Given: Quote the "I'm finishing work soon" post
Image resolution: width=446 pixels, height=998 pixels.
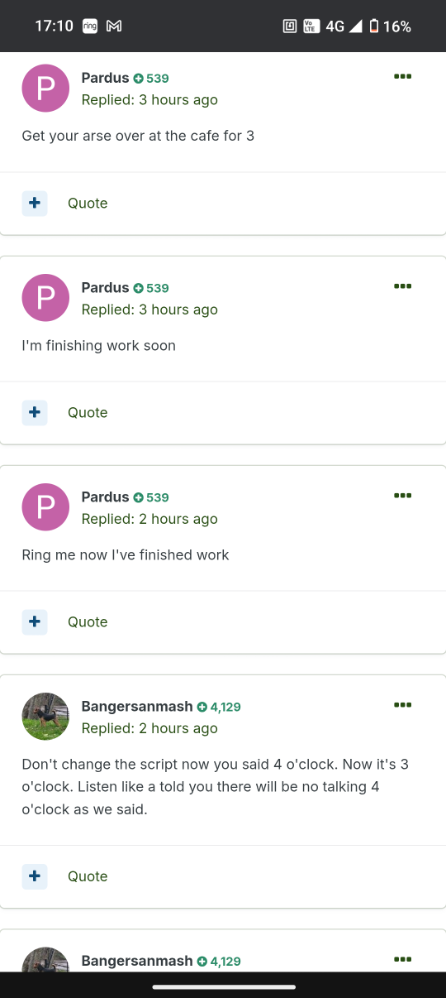Looking at the screenshot, I should pyautogui.click(x=88, y=412).
